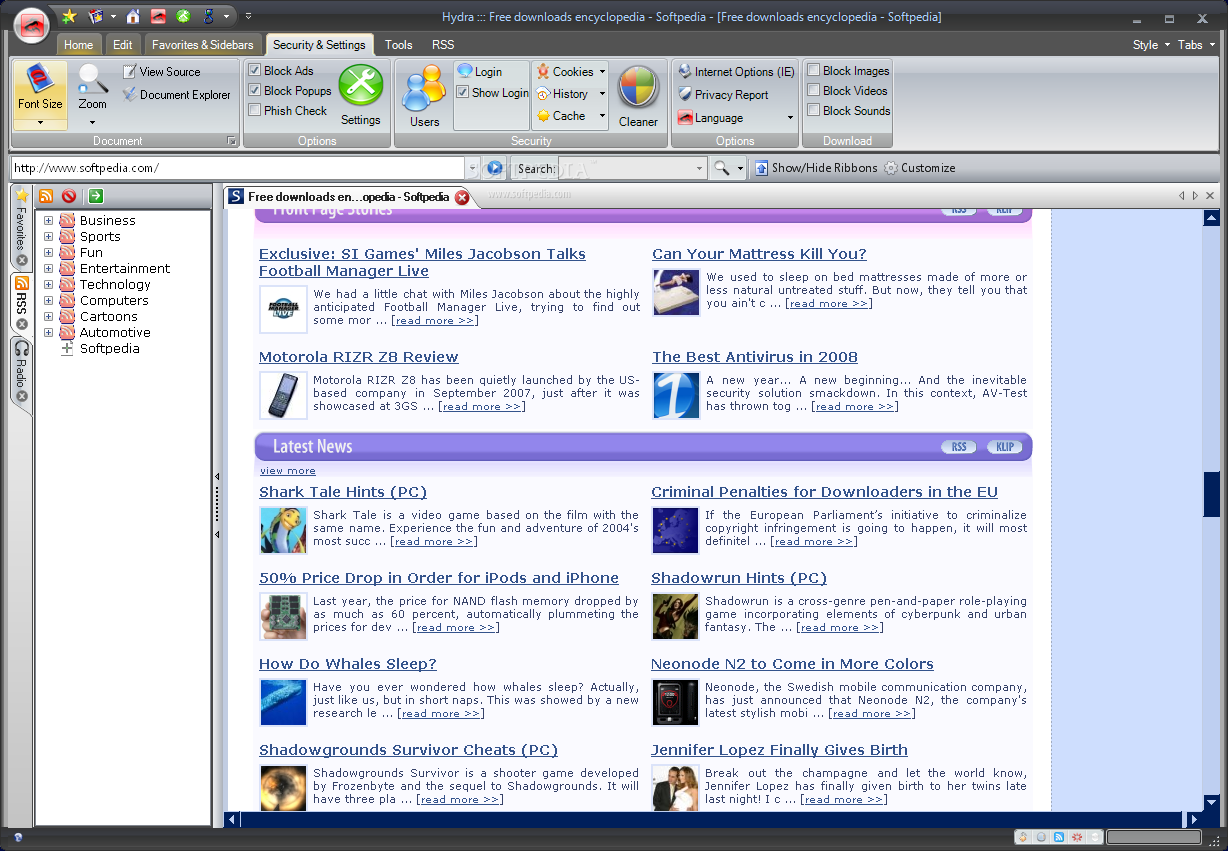1228x851 pixels.
Task: Click the RSS button in Latest News header
Action: click(x=959, y=447)
